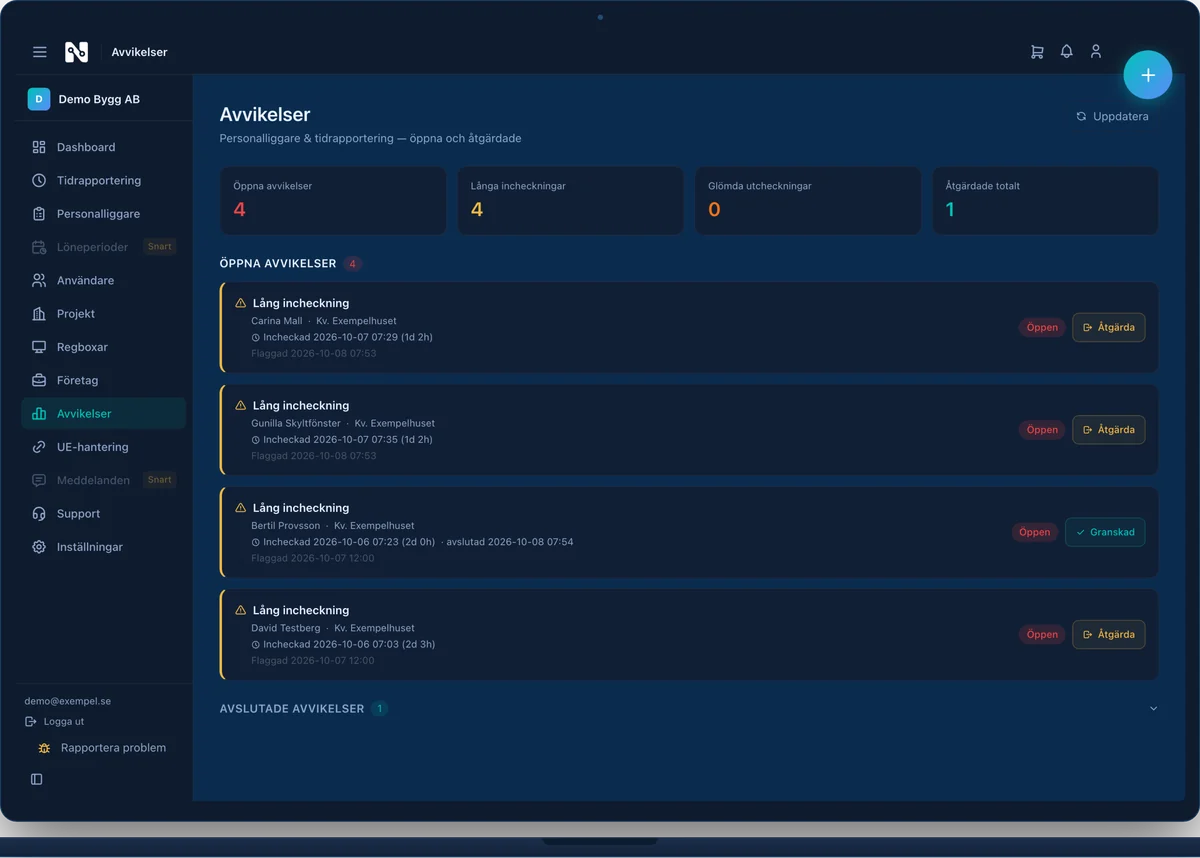Click demo@exempel.se email text

click(x=68, y=701)
